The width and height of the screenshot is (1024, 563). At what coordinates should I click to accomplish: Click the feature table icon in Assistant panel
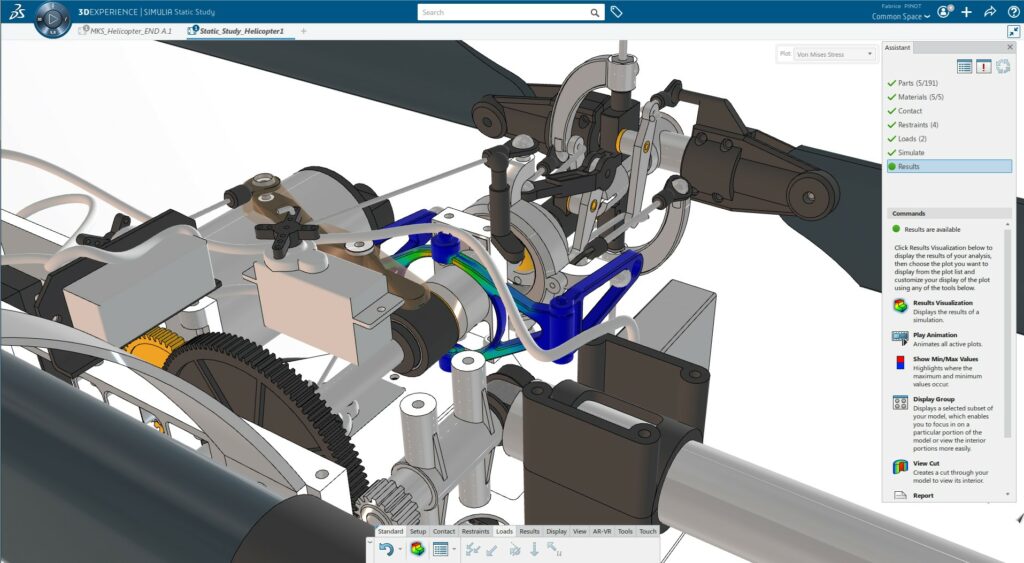[964, 66]
